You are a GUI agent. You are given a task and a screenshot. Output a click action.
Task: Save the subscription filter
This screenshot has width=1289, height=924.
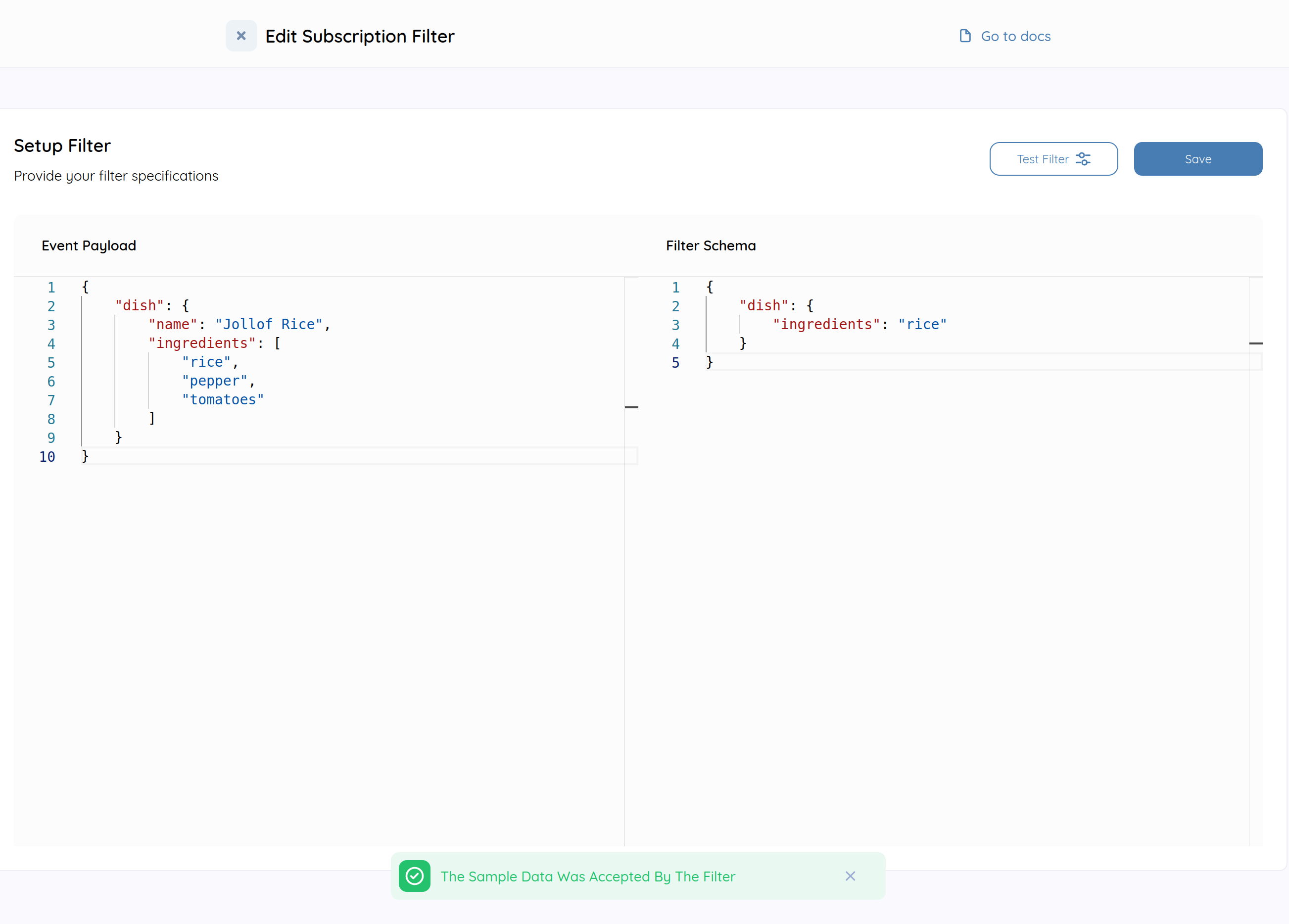pyautogui.click(x=1197, y=159)
